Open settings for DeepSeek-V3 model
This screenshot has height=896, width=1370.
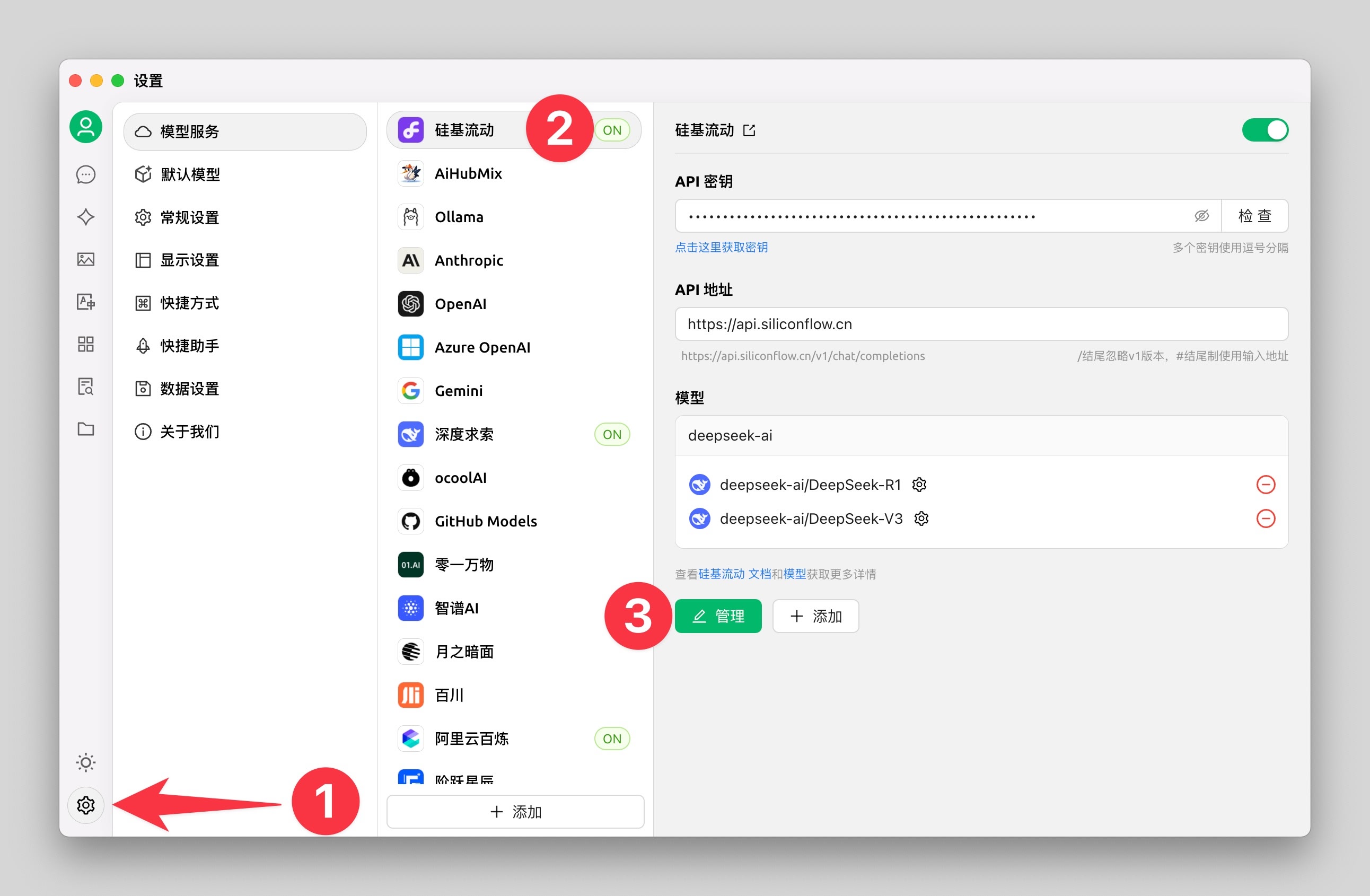click(x=921, y=519)
